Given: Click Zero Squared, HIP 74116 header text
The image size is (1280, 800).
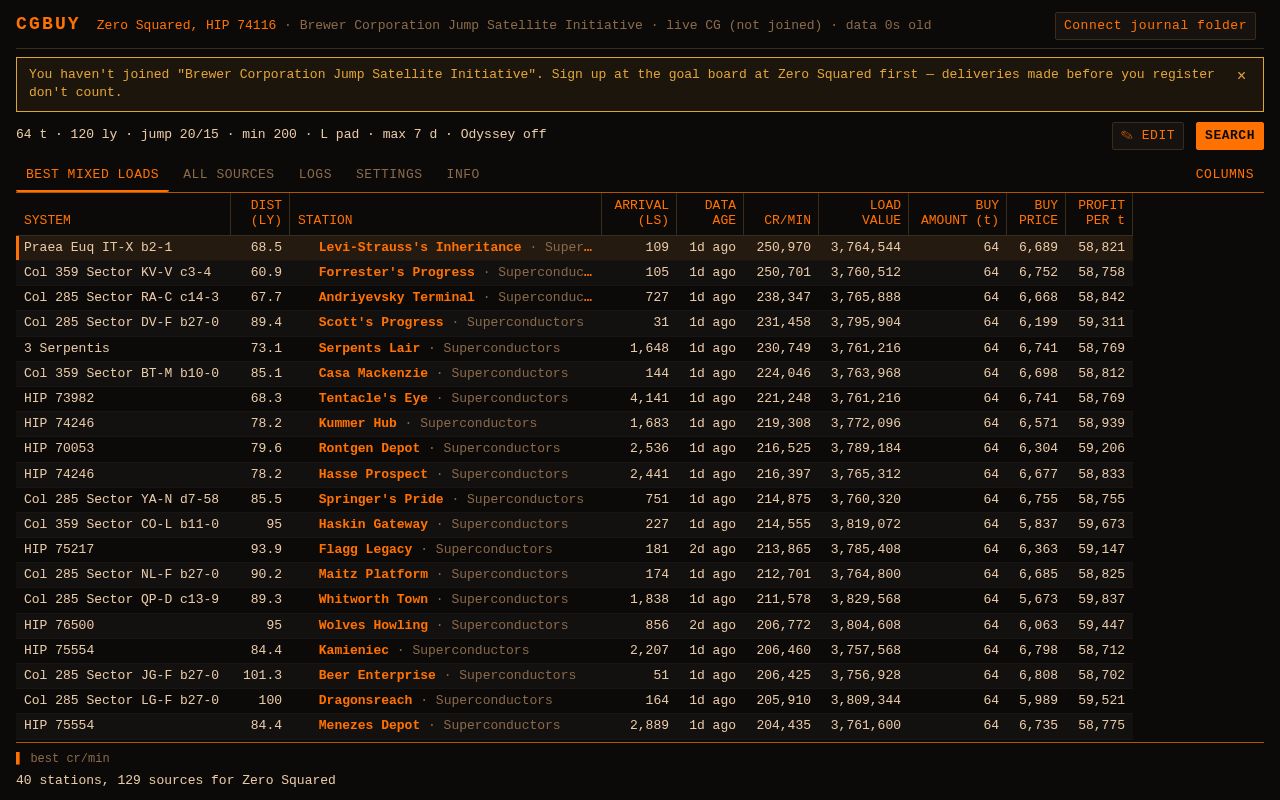Looking at the screenshot, I should tap(186, 26).
